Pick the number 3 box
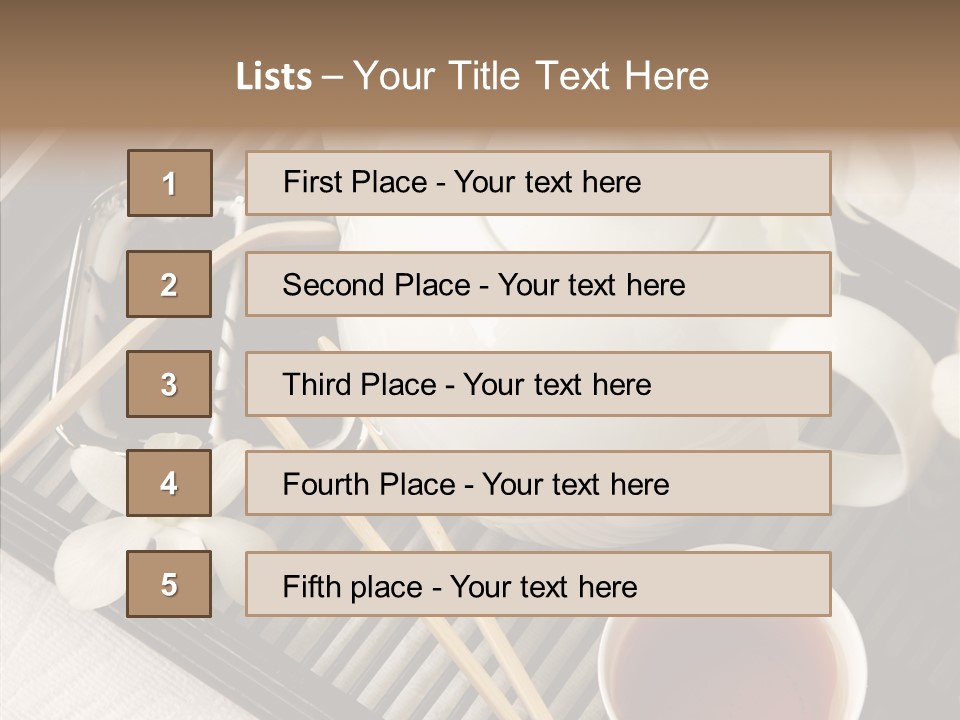Image resolution: width=960 pixels, height=720 pixels. 169,384
